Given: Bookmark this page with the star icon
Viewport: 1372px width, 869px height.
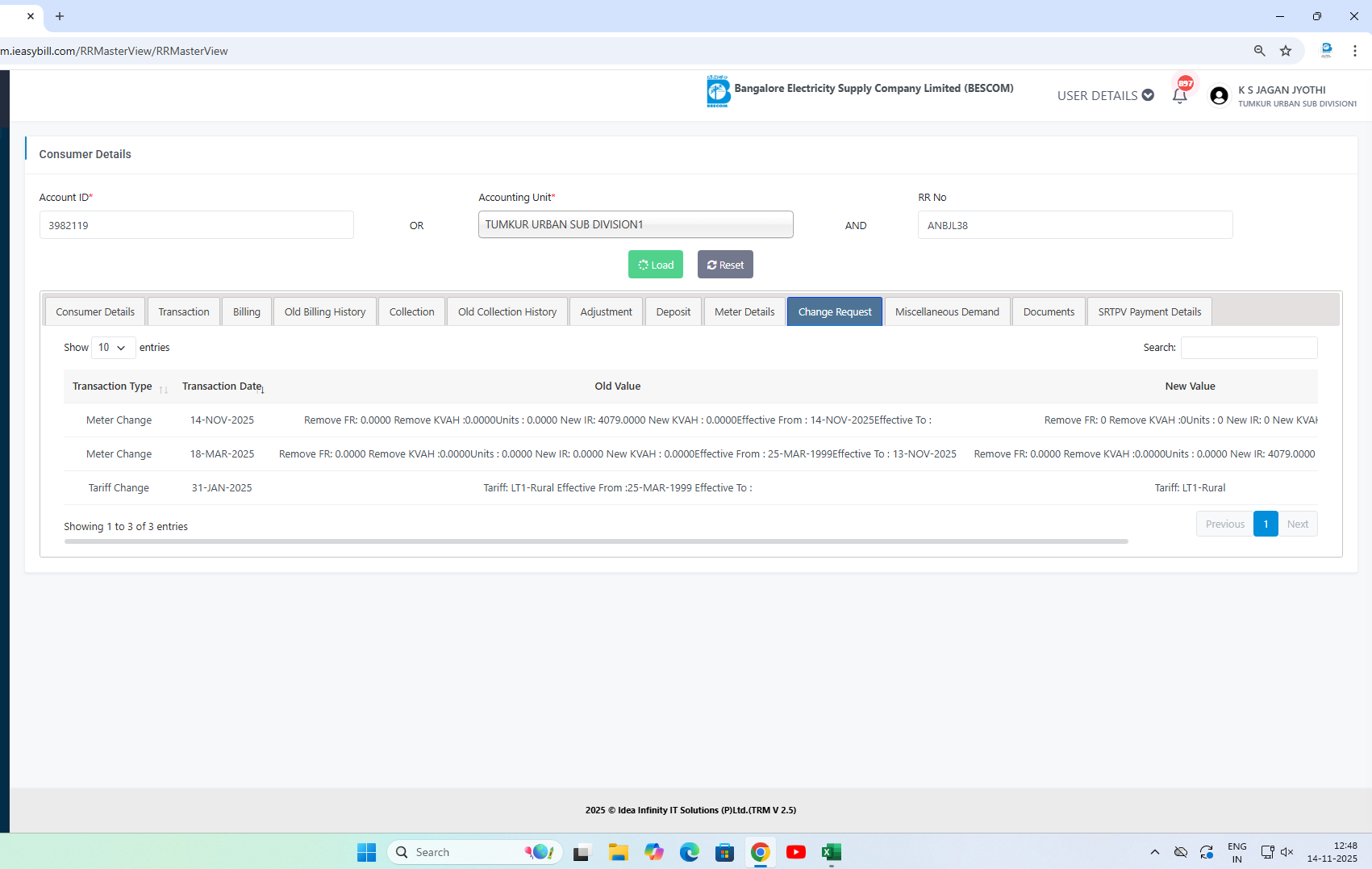Looking at the screenshot, I should pos(1286,51).
